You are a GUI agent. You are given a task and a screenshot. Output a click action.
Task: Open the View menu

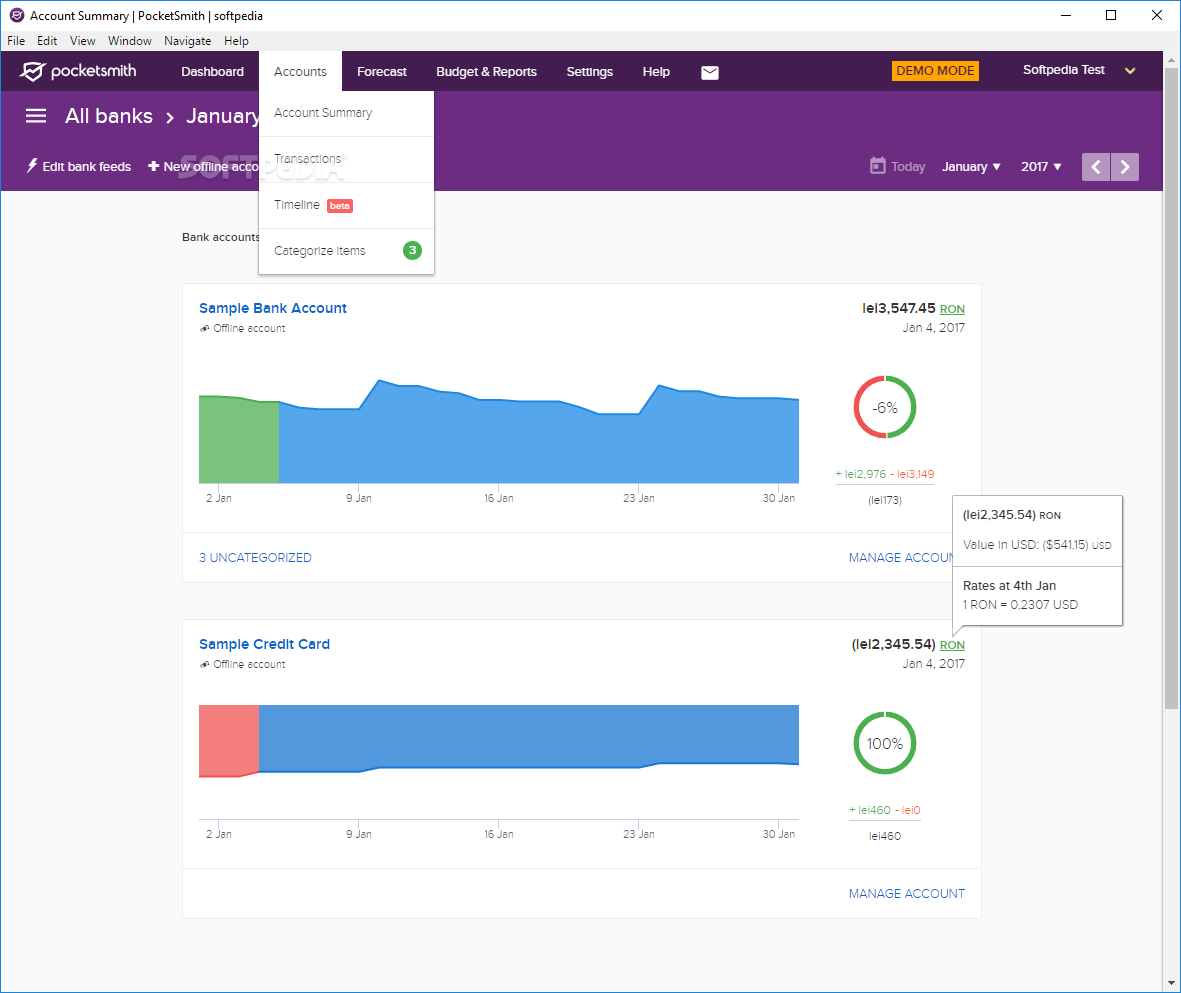(82, 41)
